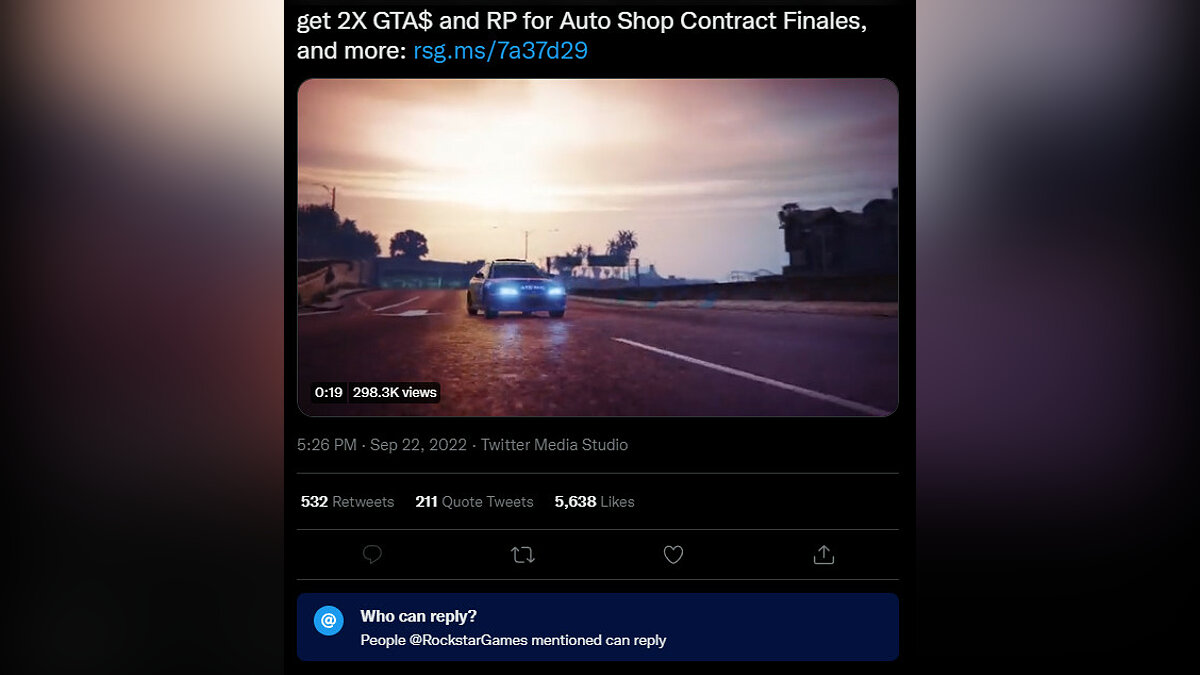Click the white lane marking in video
This screenshot has width=1200, height=675.
[x=751, y=376]
